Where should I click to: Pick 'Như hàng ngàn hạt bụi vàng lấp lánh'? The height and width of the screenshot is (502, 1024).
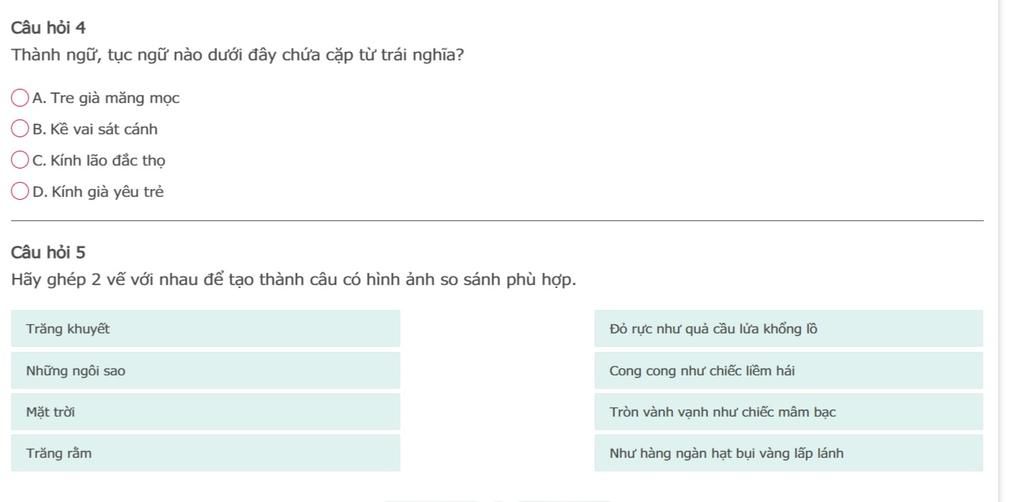tap(788, 453)
